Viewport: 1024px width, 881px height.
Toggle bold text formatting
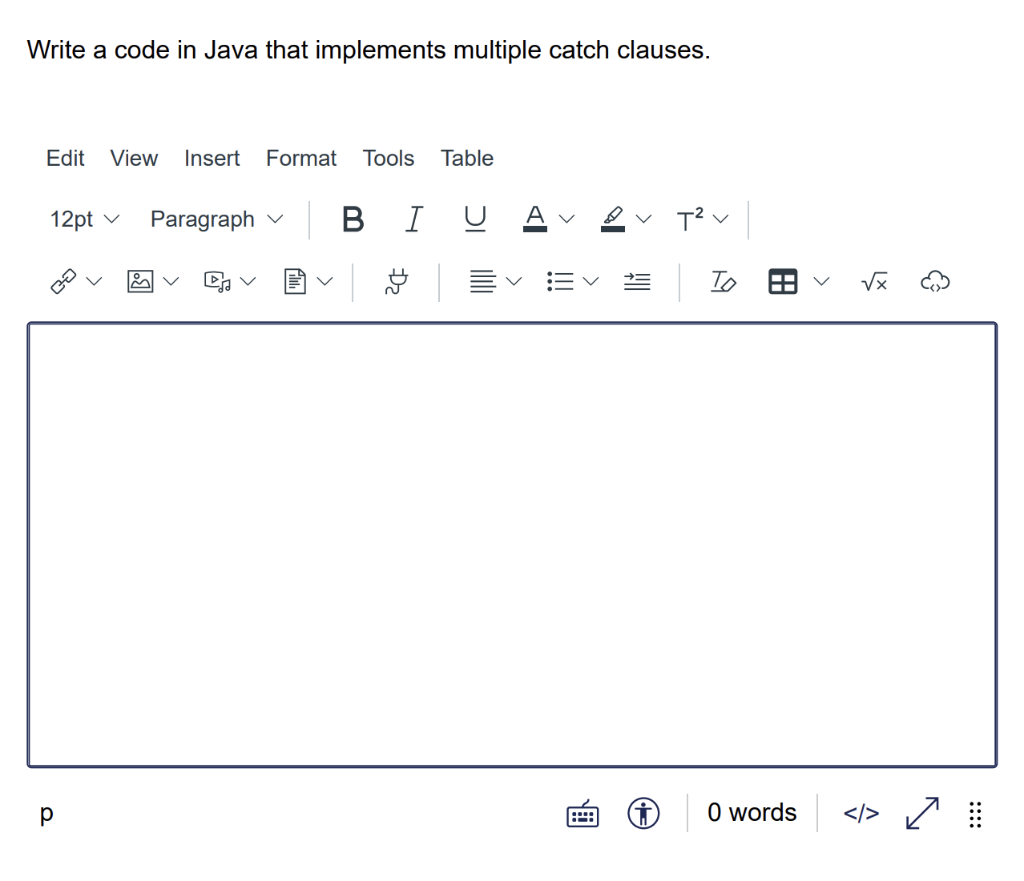coord(352,219)
